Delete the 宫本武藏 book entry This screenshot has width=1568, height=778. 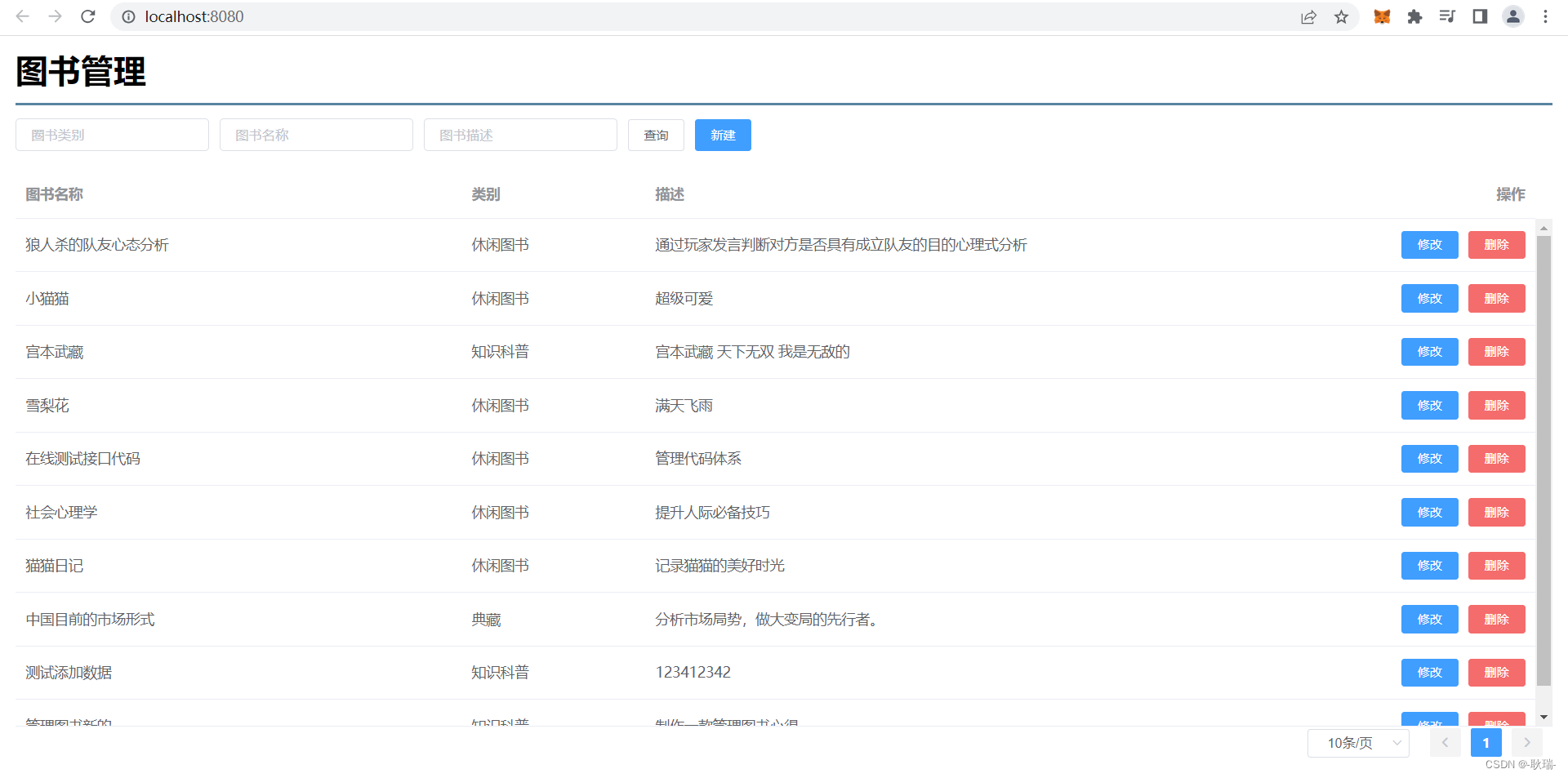[1496, 352]
